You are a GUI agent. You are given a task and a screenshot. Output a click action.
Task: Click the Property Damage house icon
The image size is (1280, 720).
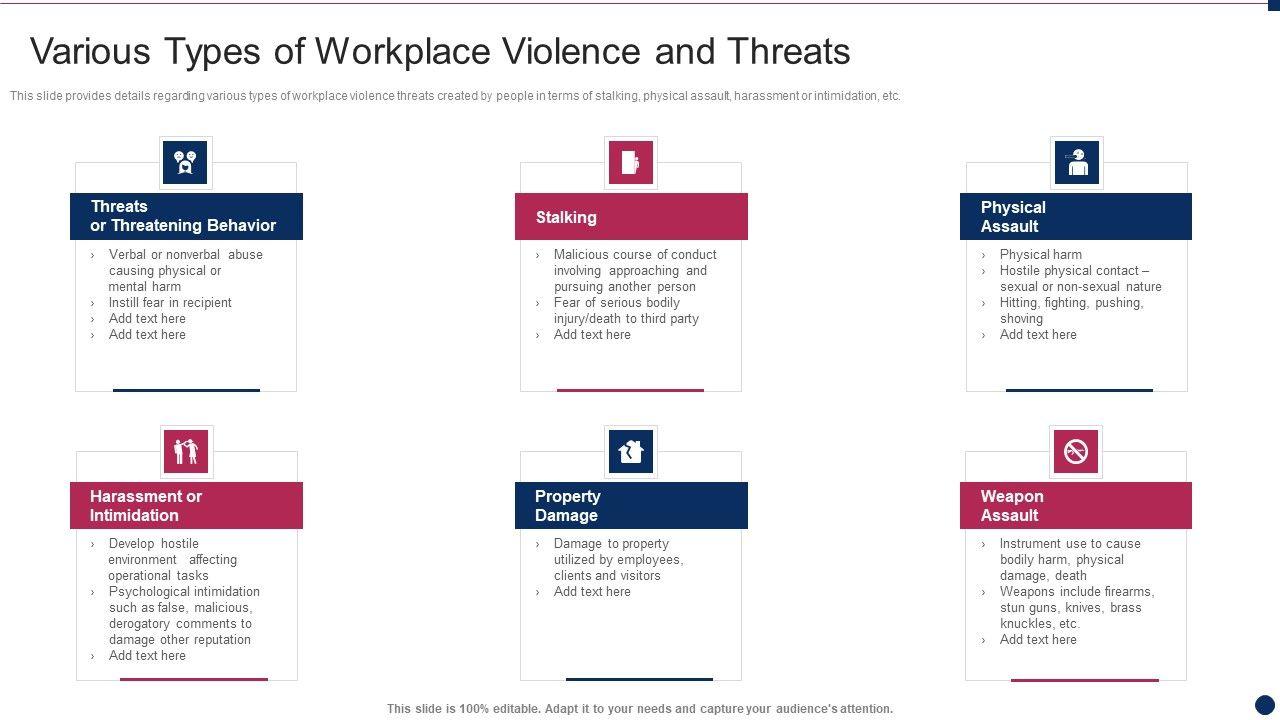(x=631, y=451)
